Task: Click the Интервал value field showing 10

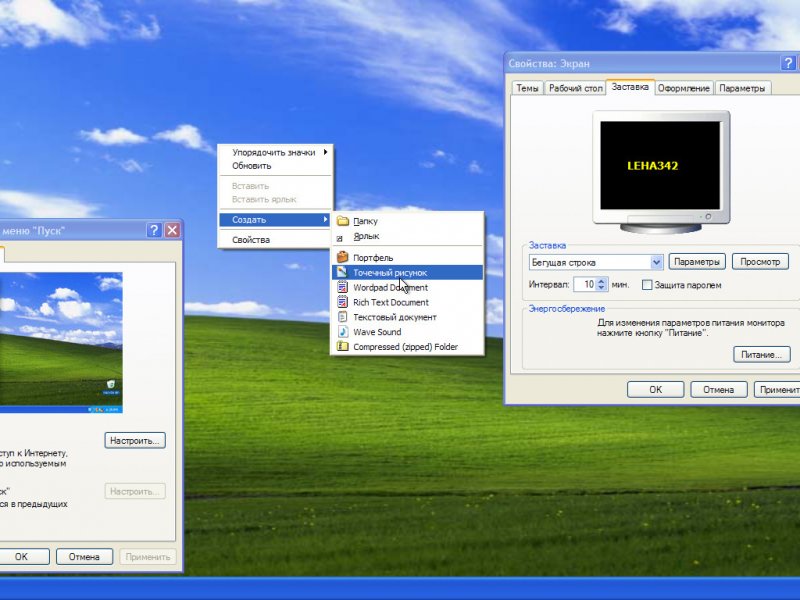Action: pyautogui.click(x=585, y=284)
